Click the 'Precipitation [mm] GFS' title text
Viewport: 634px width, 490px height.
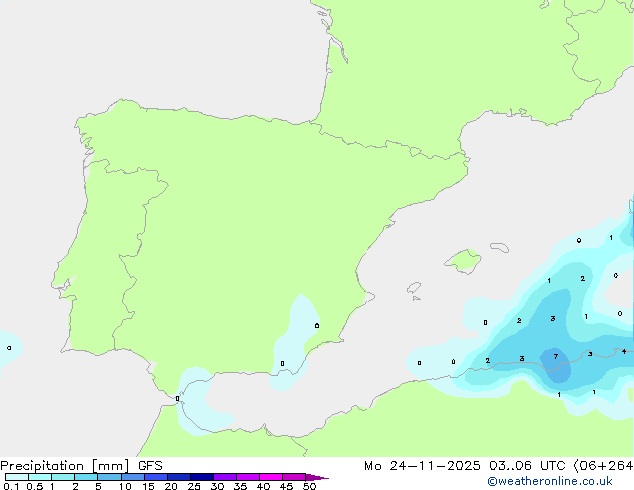pos(81,466)
